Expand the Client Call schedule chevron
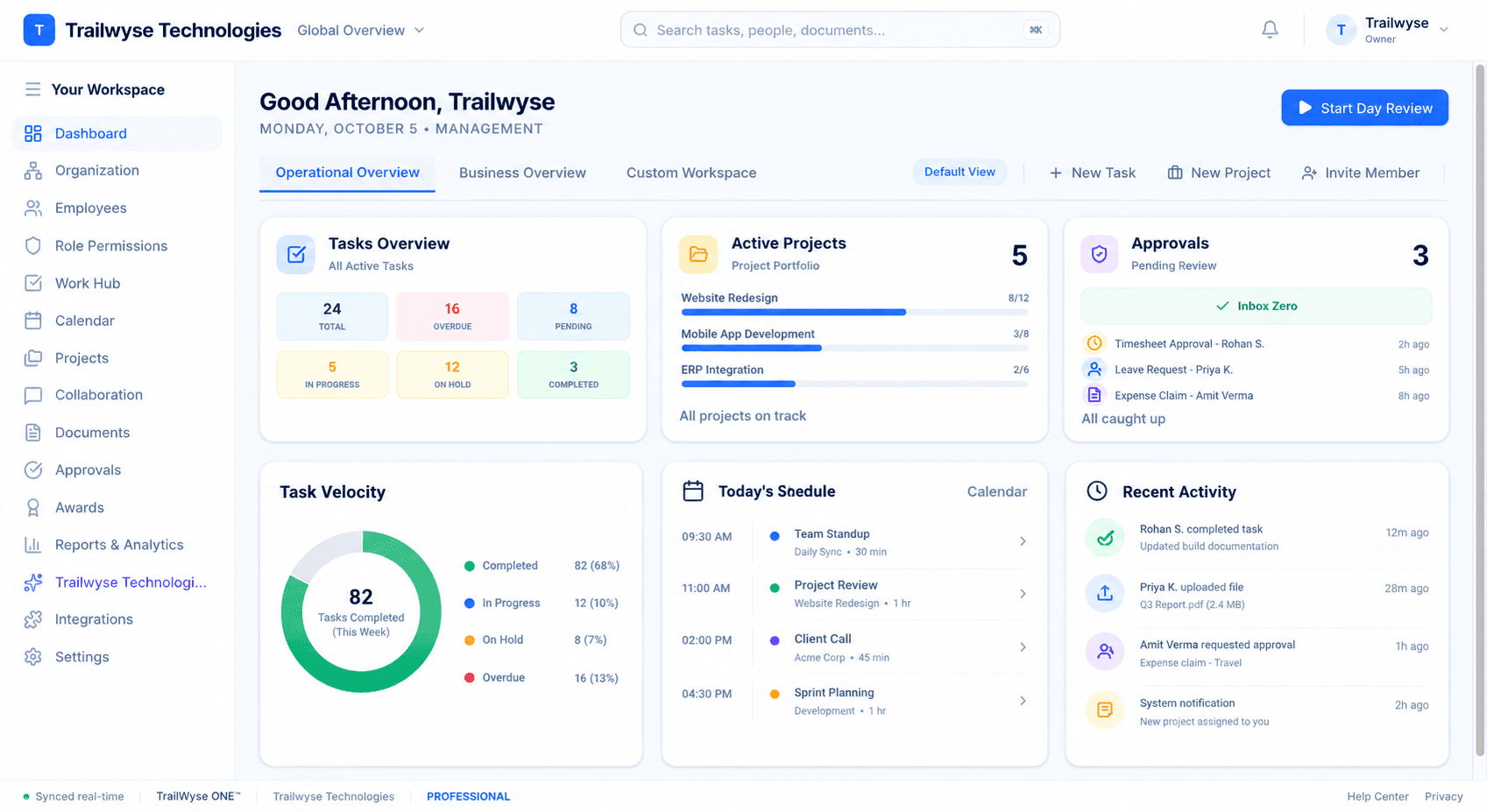1487x812 pixels. [x=1023, y=647]
